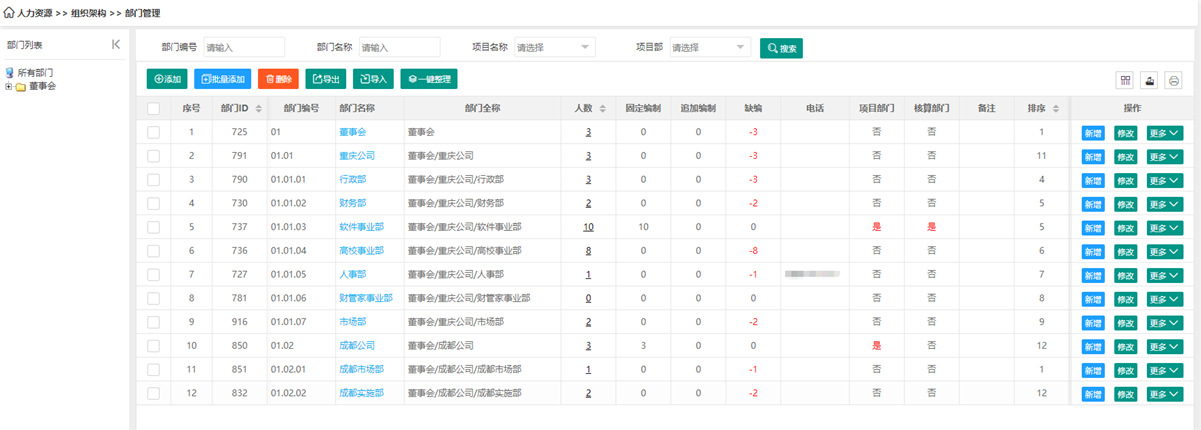This screenshot has width=1201, height=430.
Task: Toggle the select-all header checkbox
Action: click(153, 108)
